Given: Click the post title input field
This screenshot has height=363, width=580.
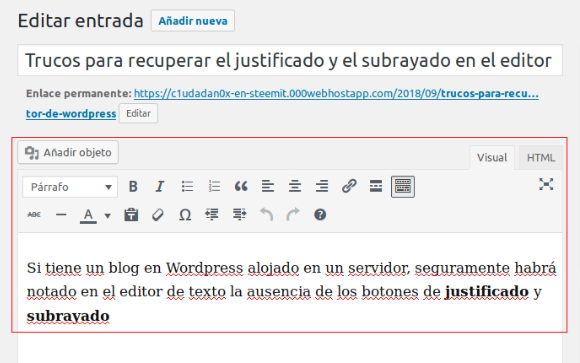Looking at the screenshot, I should pyautogui.click(x=290, y=60).
